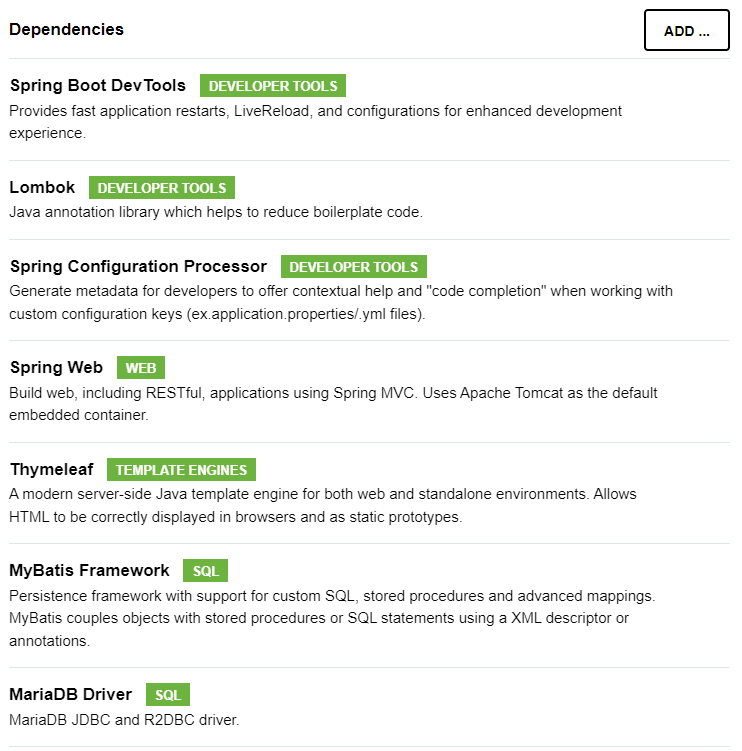Screen dimensions: 742x751
Task: Select the Thymeleaf dependency title
Action: pyautogui.click(x=52, y=469)
